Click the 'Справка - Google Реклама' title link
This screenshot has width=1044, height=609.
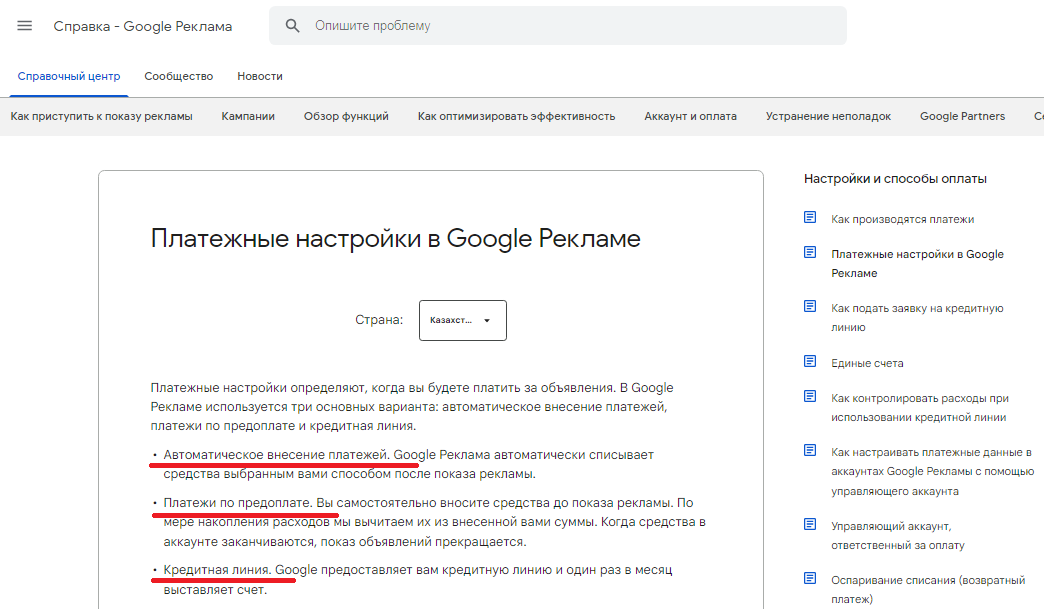point(142,27)
